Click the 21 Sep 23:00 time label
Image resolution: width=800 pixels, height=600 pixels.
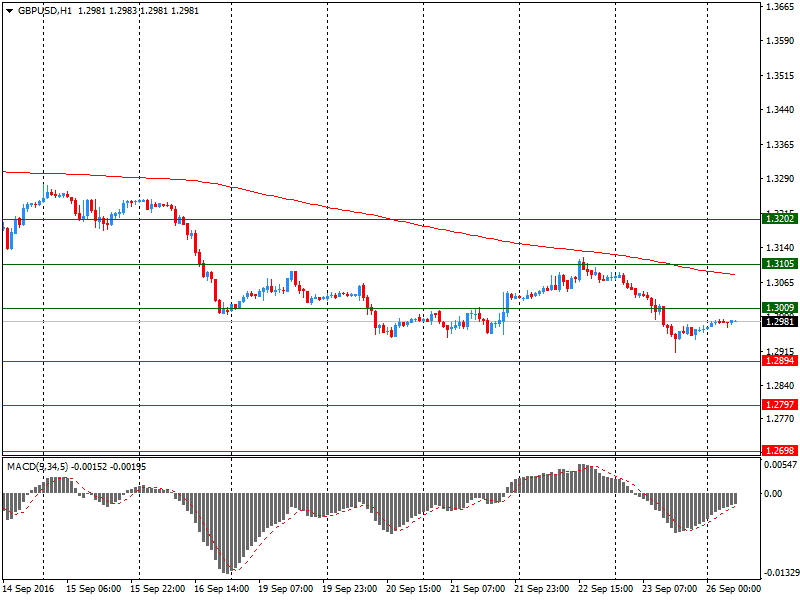point(542,589)
